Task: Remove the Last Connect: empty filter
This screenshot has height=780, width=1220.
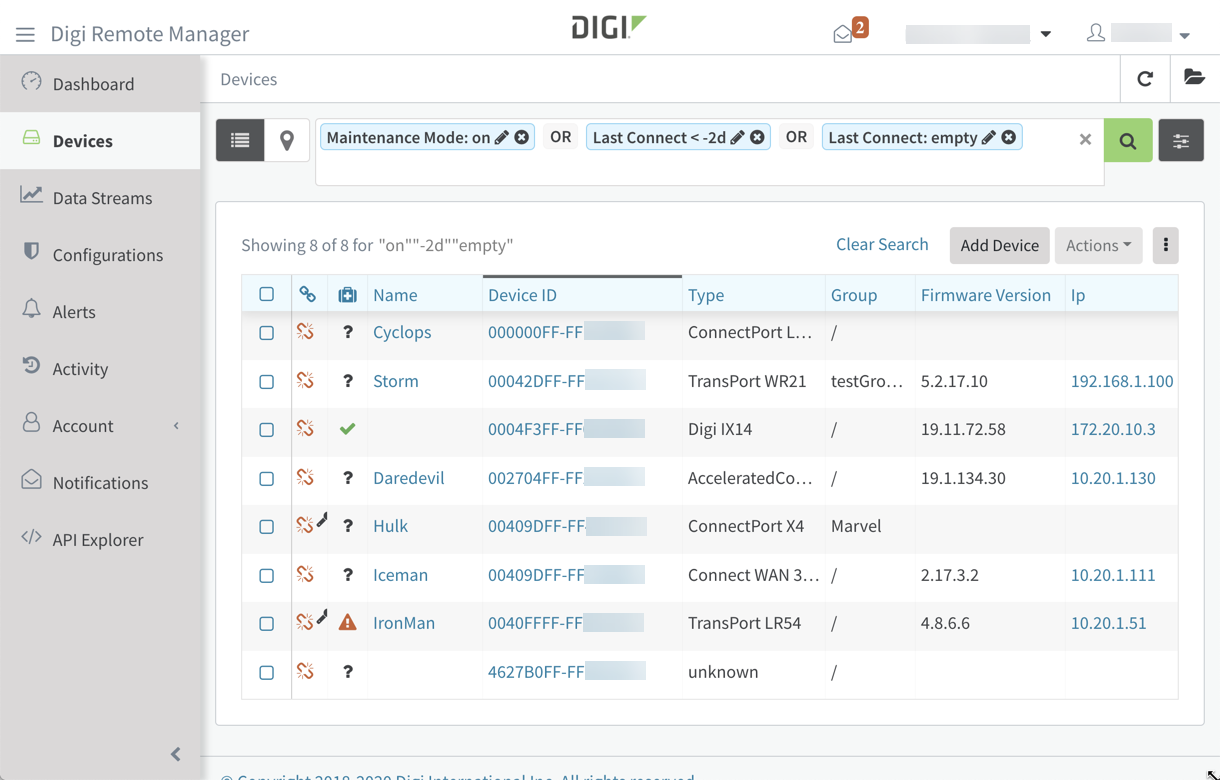Action: coord(1009,138)
